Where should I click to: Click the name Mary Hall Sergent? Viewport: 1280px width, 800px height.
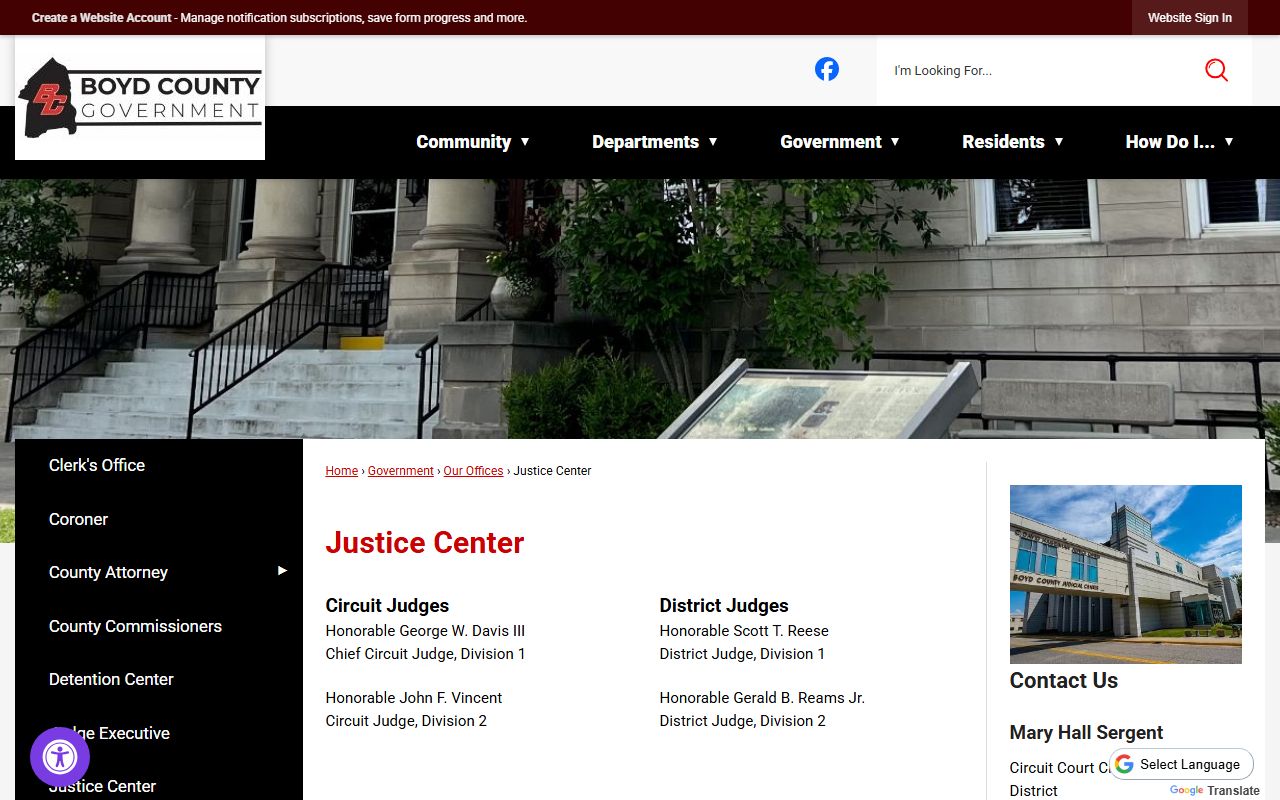pyautogui.click(x=1086, y=733)
